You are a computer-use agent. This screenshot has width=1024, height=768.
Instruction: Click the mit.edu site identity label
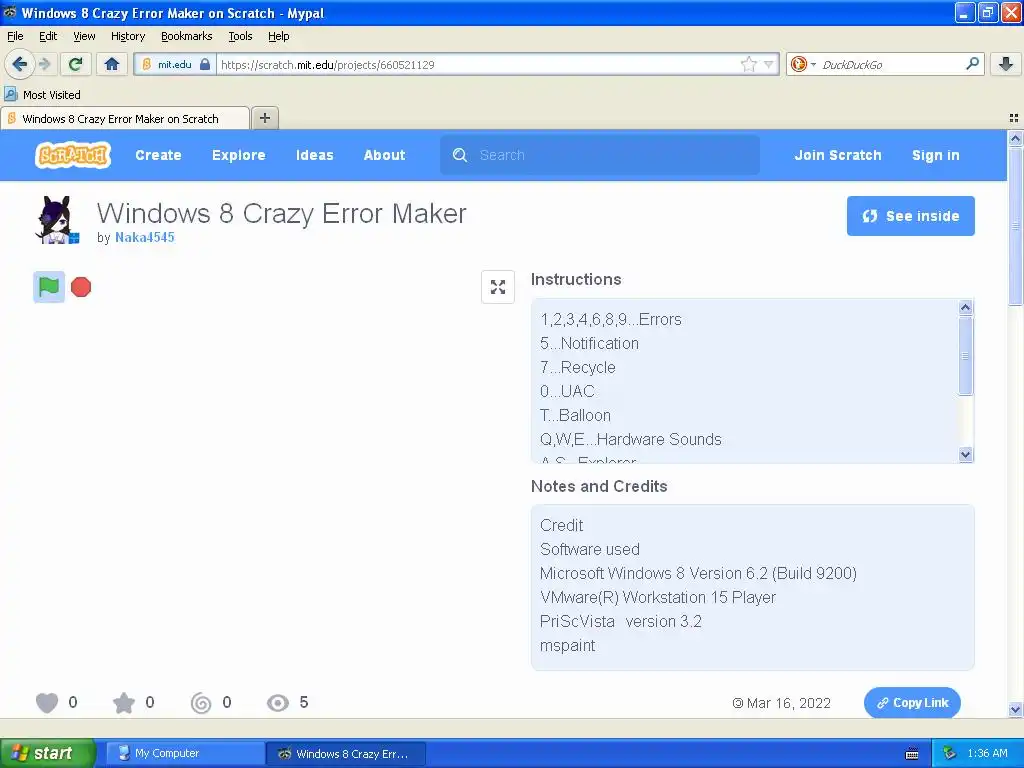[174, 64]
